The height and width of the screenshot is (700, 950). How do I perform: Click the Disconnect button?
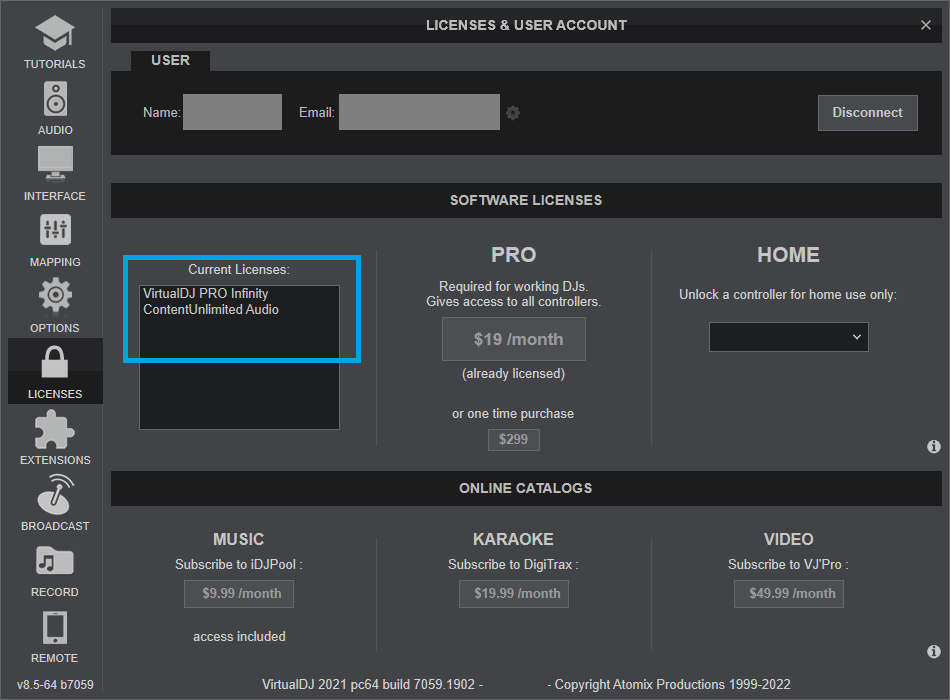868,113
